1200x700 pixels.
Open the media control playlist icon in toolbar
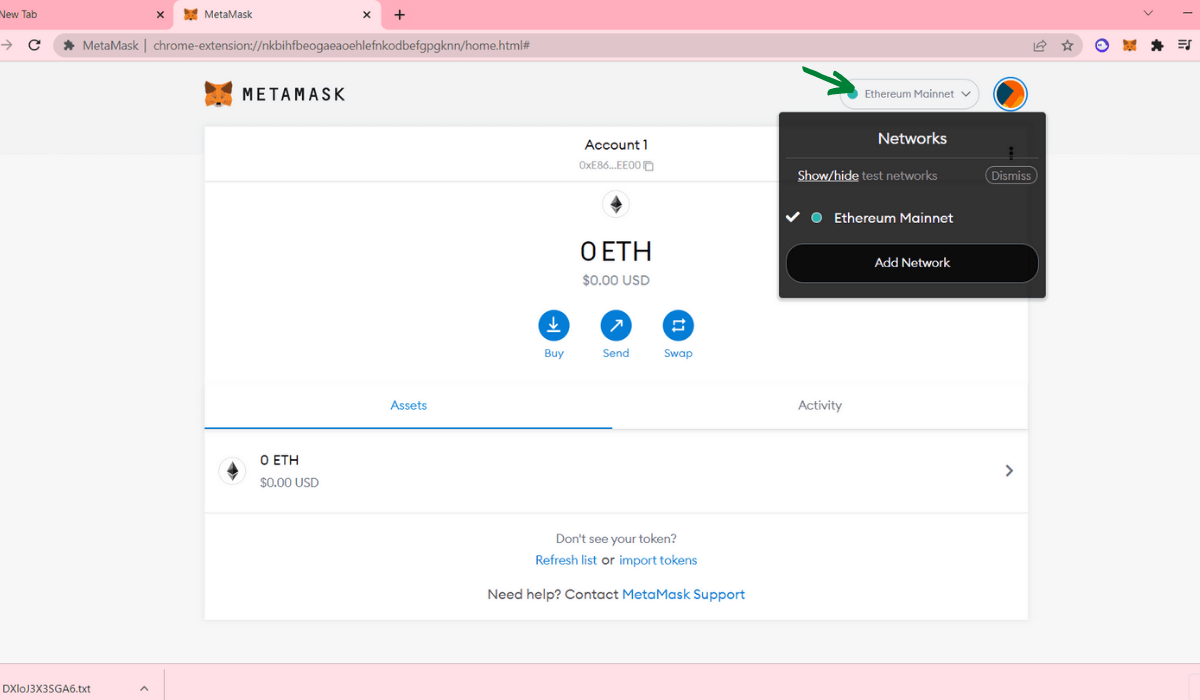tap(1185, 45)
